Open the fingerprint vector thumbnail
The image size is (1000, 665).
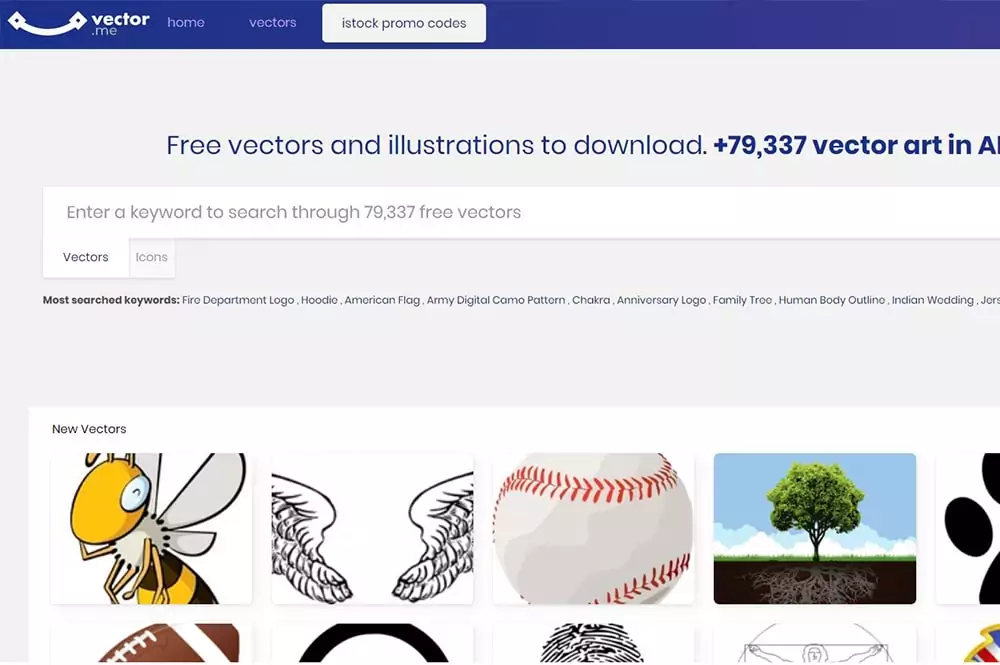tap(593, 643)
